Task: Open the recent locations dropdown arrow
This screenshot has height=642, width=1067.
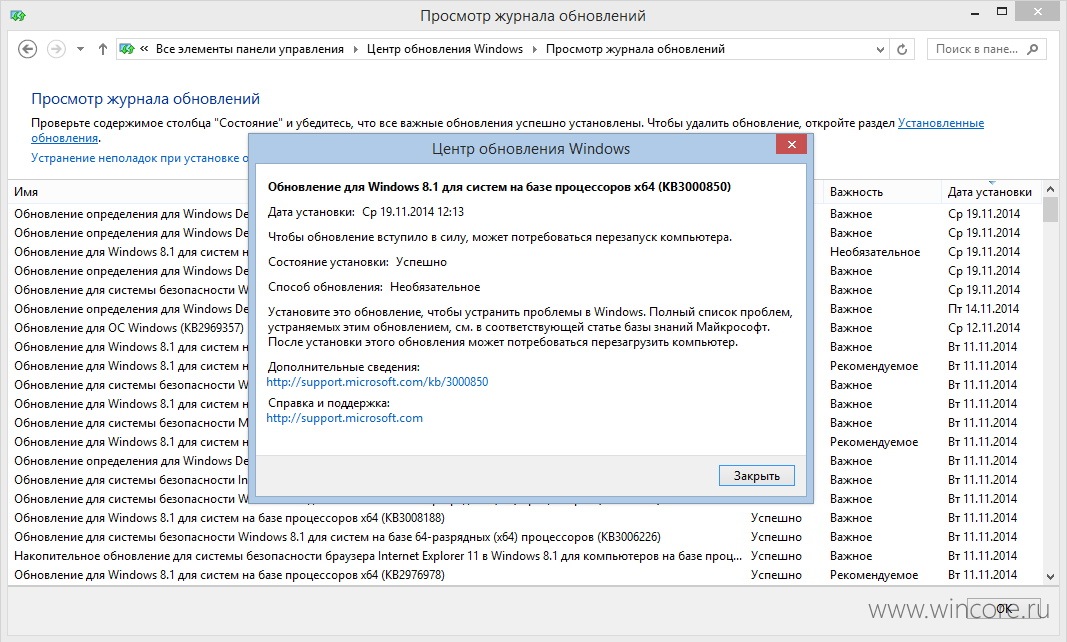Action: click(80, 49)
